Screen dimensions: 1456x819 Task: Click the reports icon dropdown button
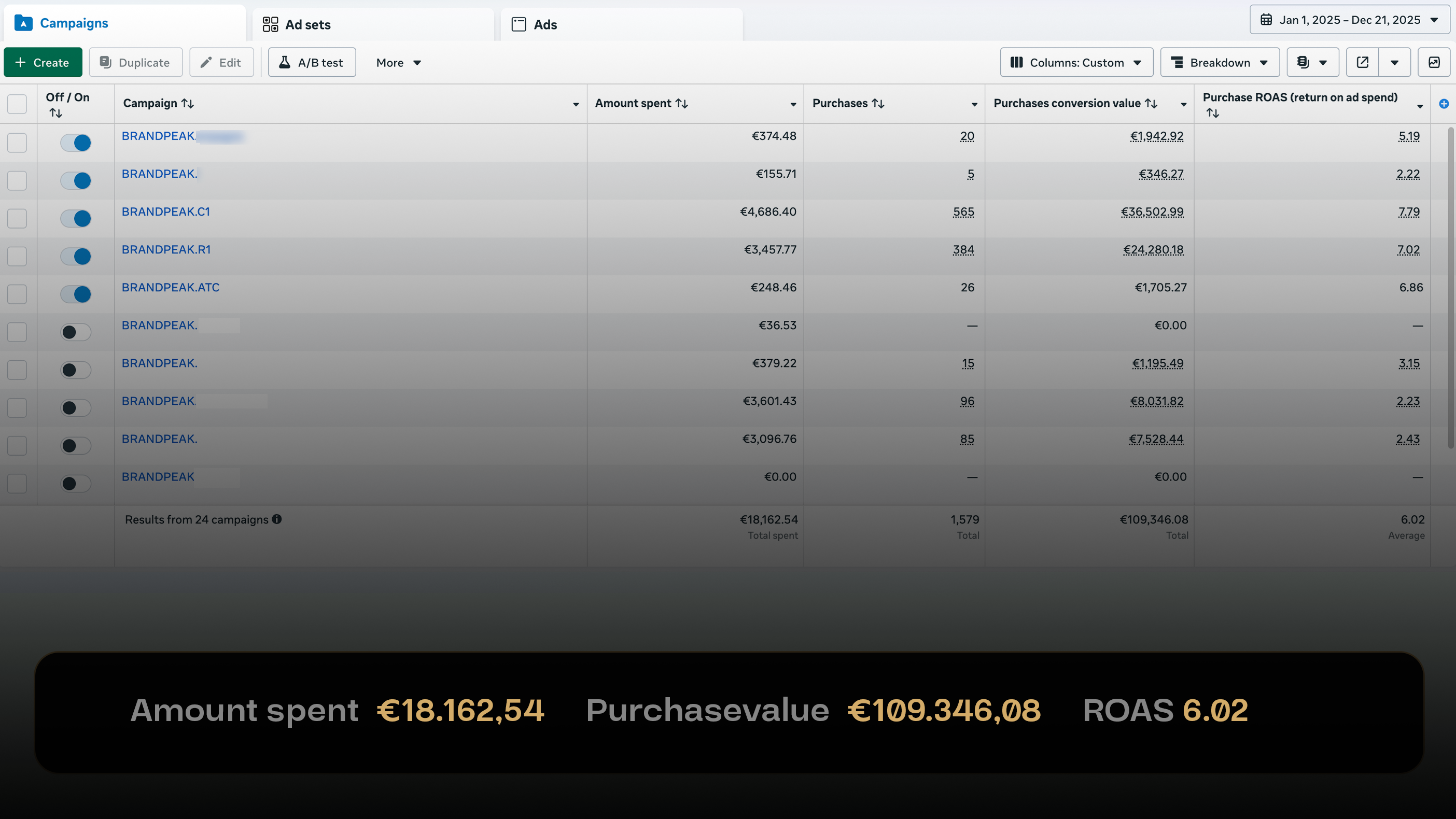click(x=1312, y=62)
